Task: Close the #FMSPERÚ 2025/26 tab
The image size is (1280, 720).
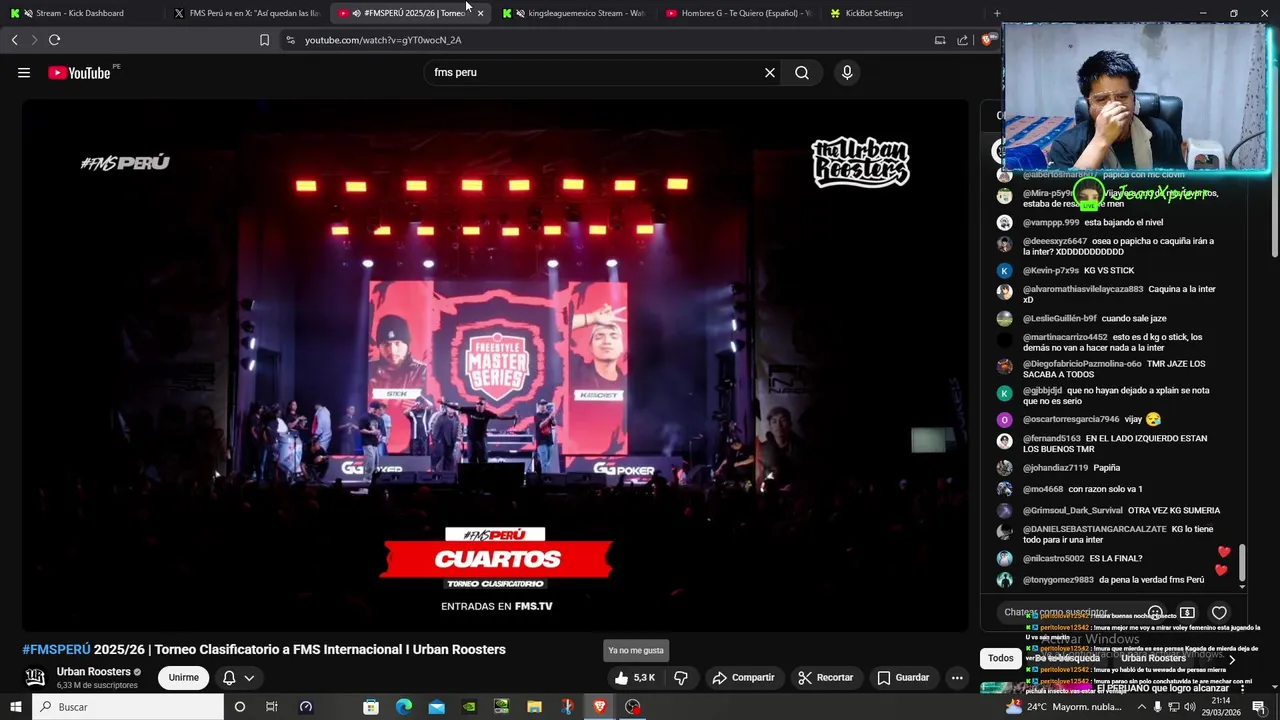Action: pos(480,13)
